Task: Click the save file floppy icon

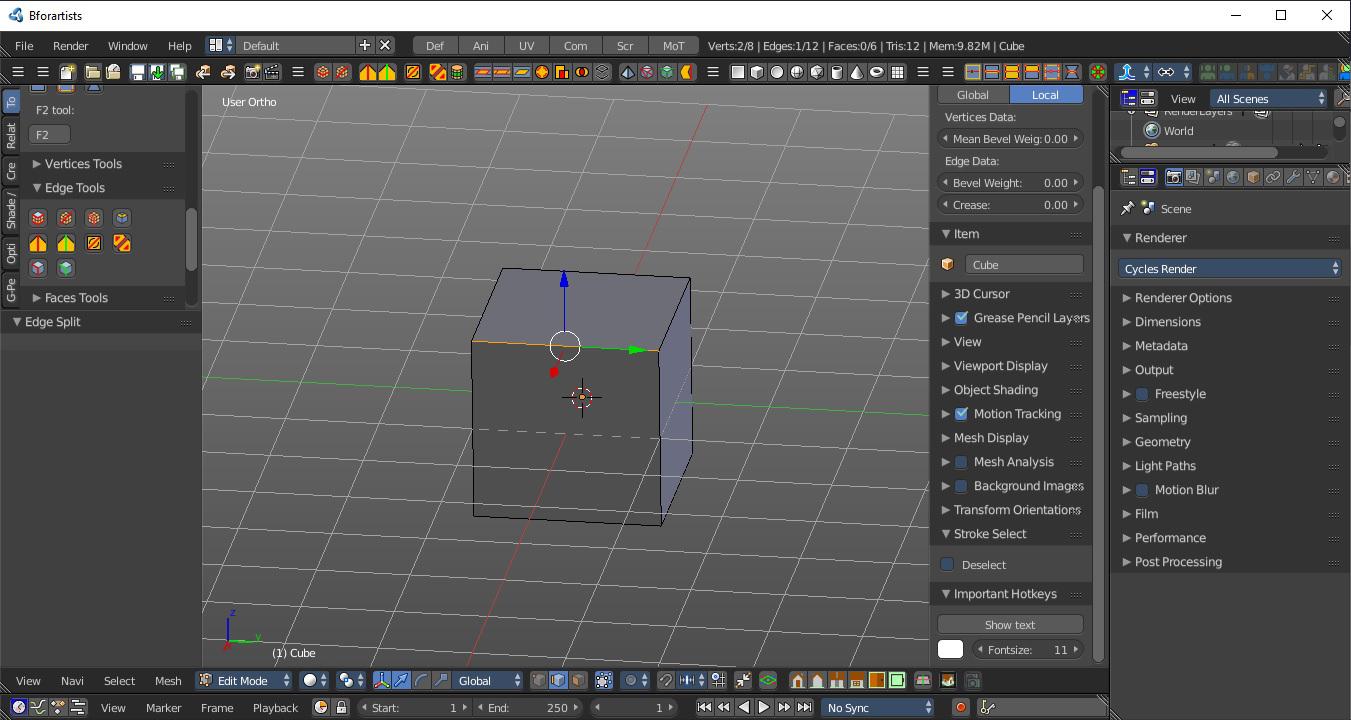Action: tap(138, 72)
